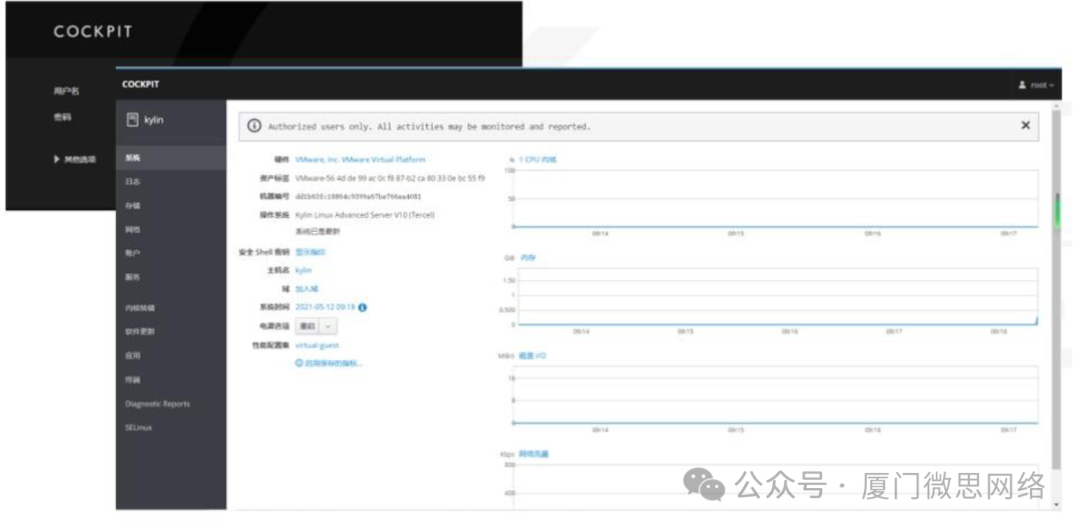Open 终端 in the sidebar

[x=171, y=380]
